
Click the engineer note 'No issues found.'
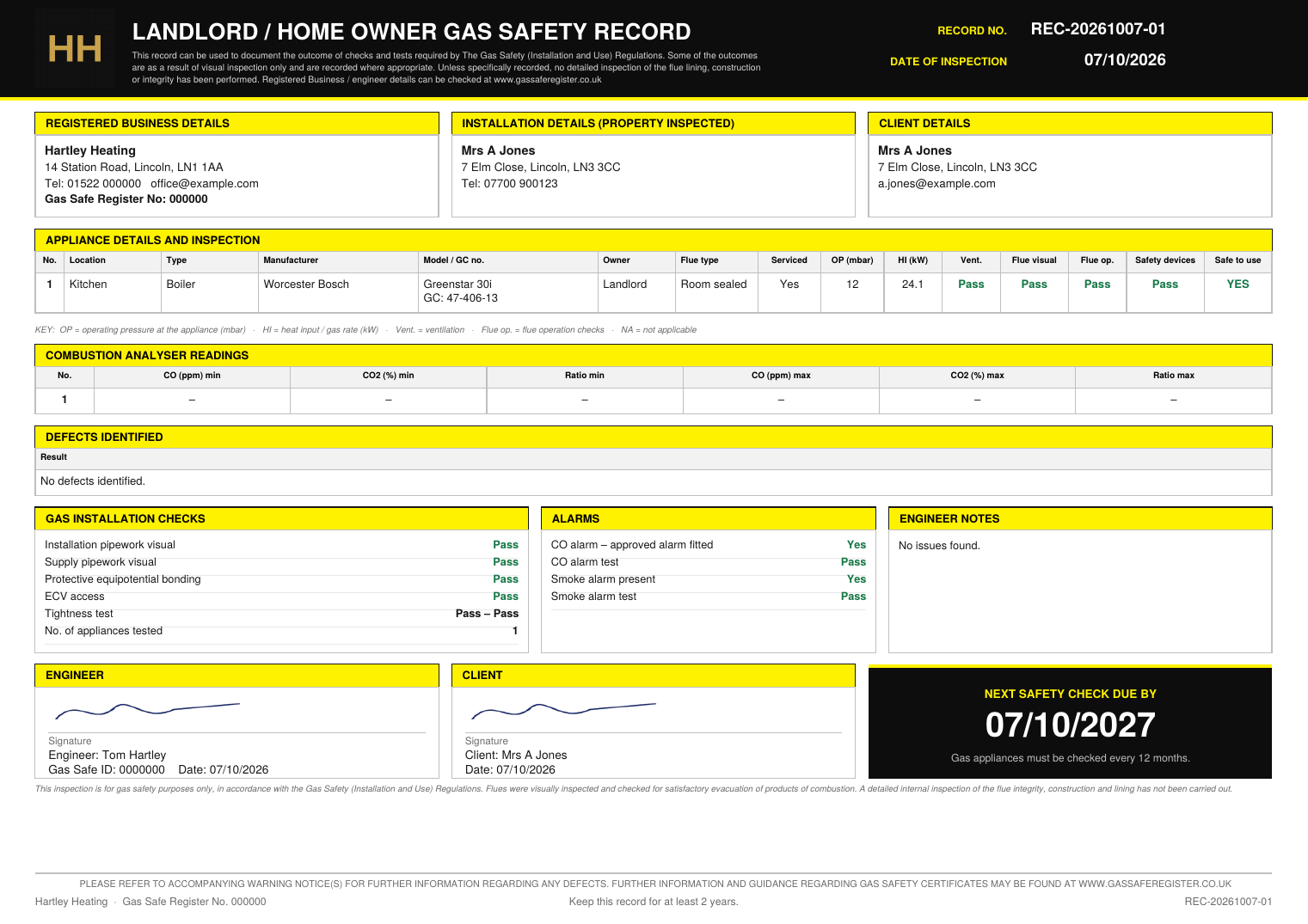tap(939, 546)
